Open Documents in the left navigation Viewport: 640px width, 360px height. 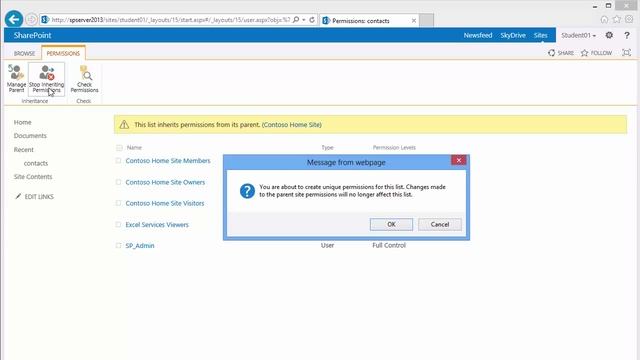(30, 136)
